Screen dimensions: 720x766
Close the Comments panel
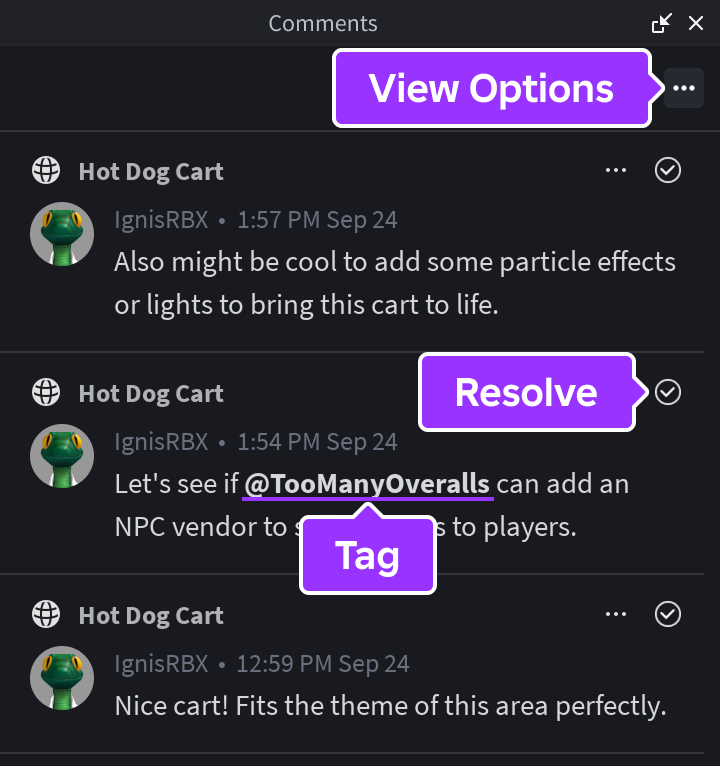tap(696, 23)
